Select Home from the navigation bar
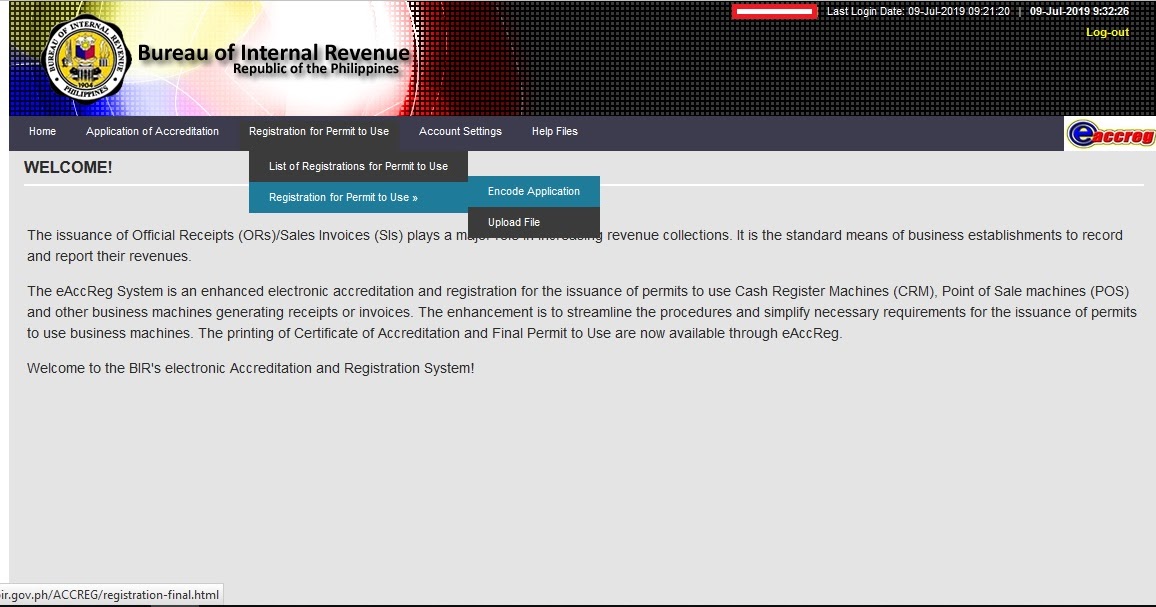The image size is (1156, 607). pos(42,131)
